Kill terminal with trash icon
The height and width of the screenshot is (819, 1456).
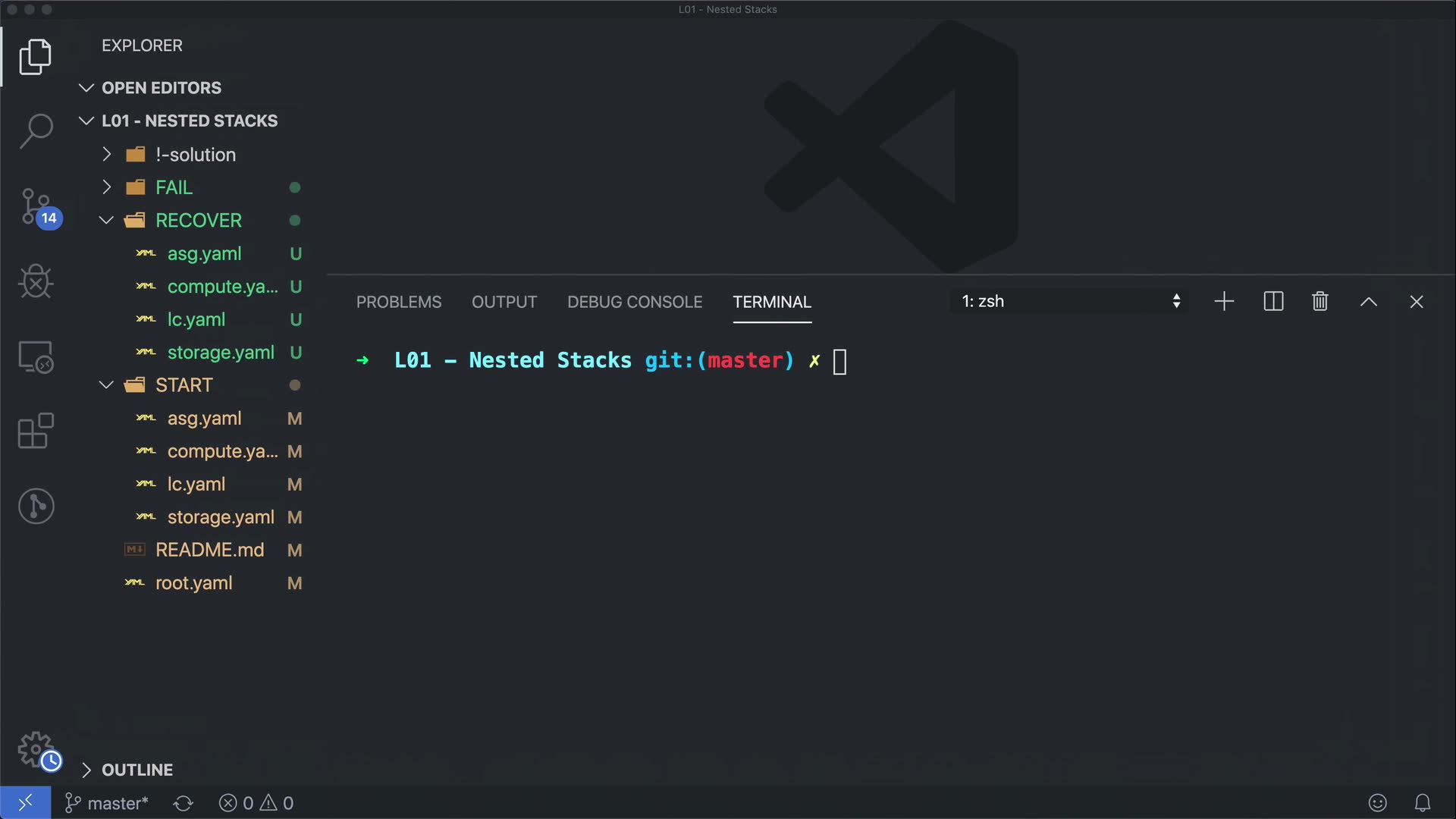(1319, 302)
